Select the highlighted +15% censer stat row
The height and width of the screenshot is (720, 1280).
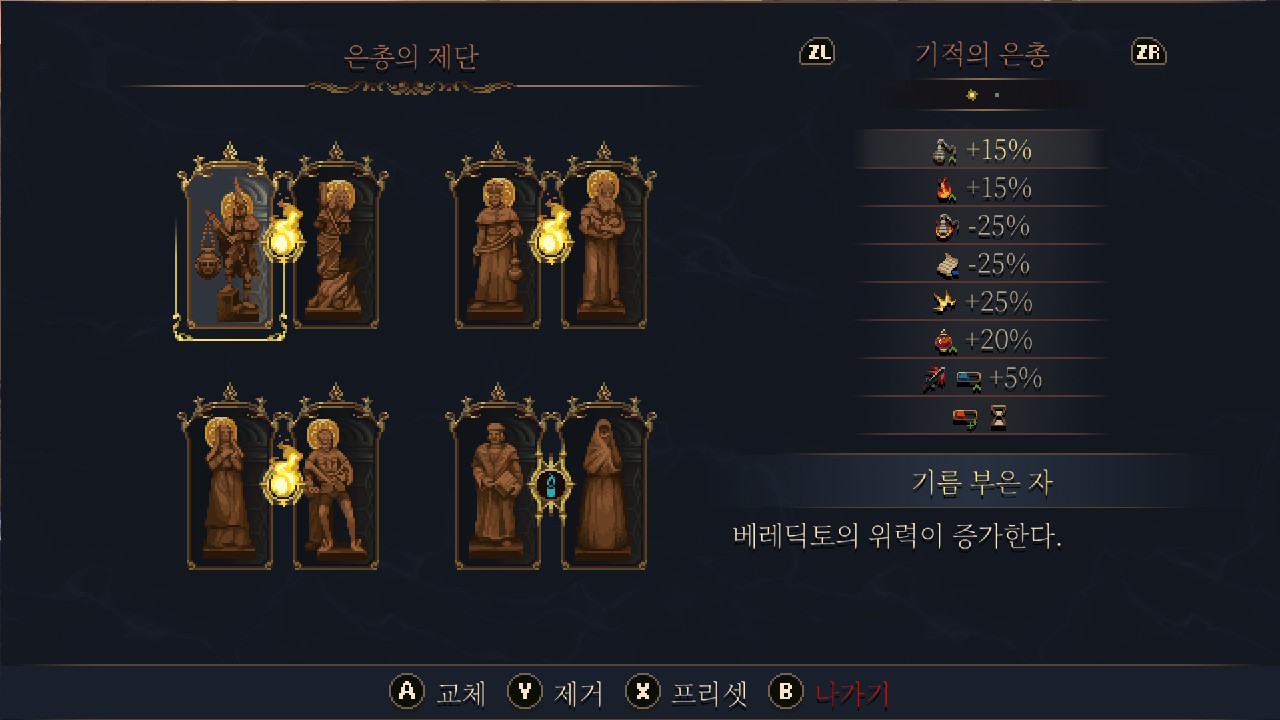pos(981,150)
